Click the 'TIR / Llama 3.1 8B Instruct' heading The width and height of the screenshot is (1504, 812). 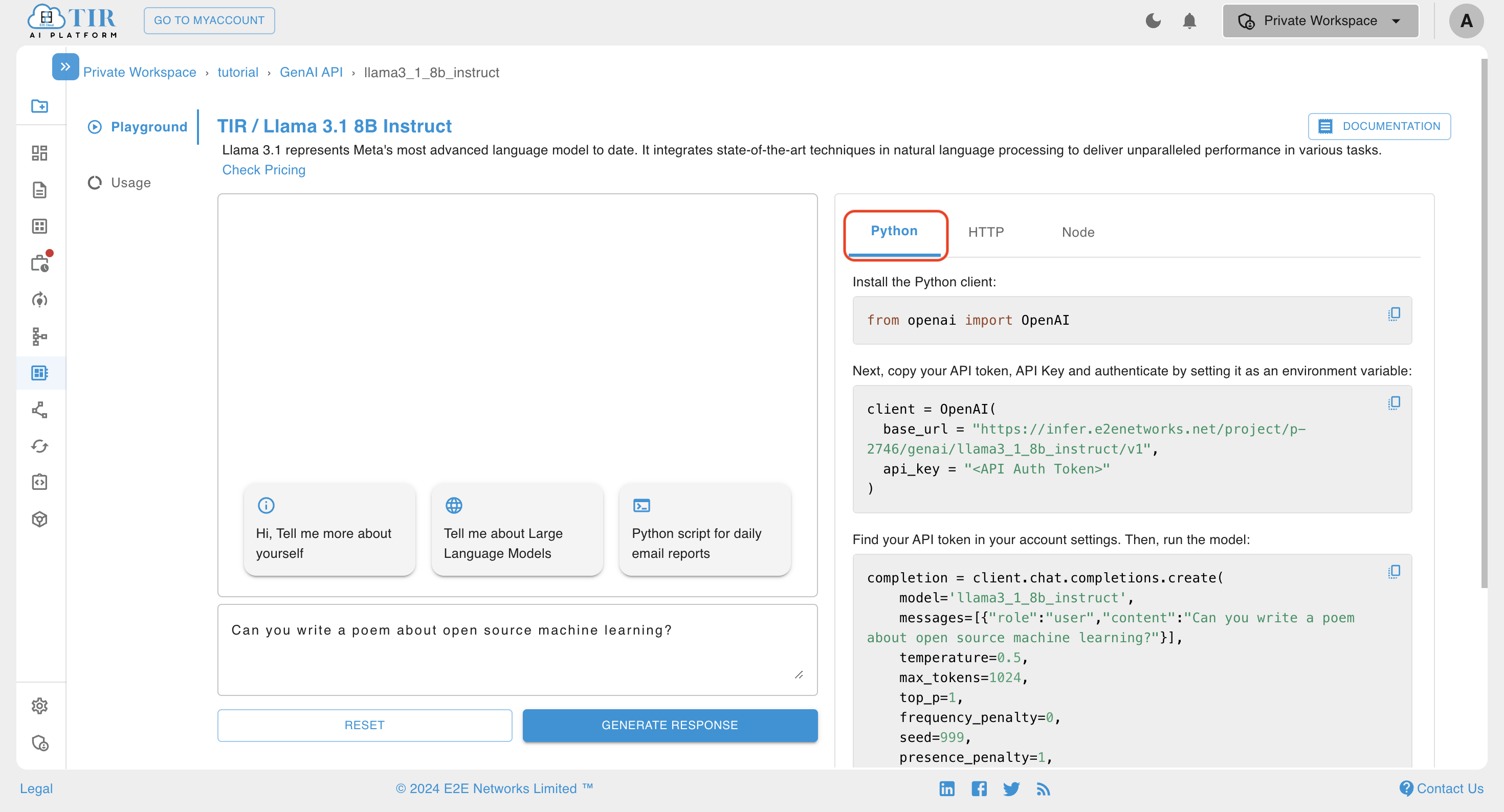(x=335, y=126)
